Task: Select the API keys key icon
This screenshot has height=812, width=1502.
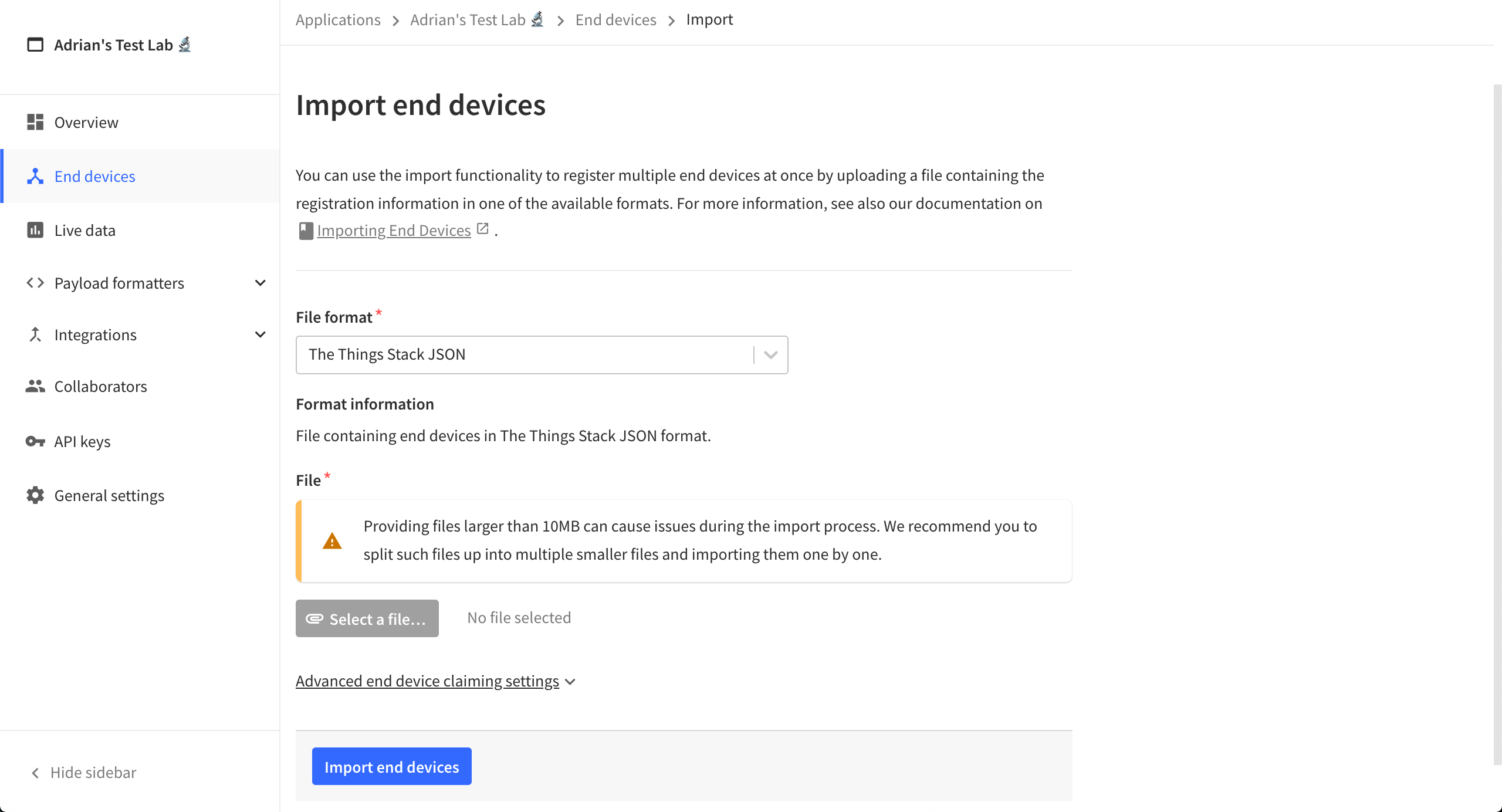Action: pos(35,441)
